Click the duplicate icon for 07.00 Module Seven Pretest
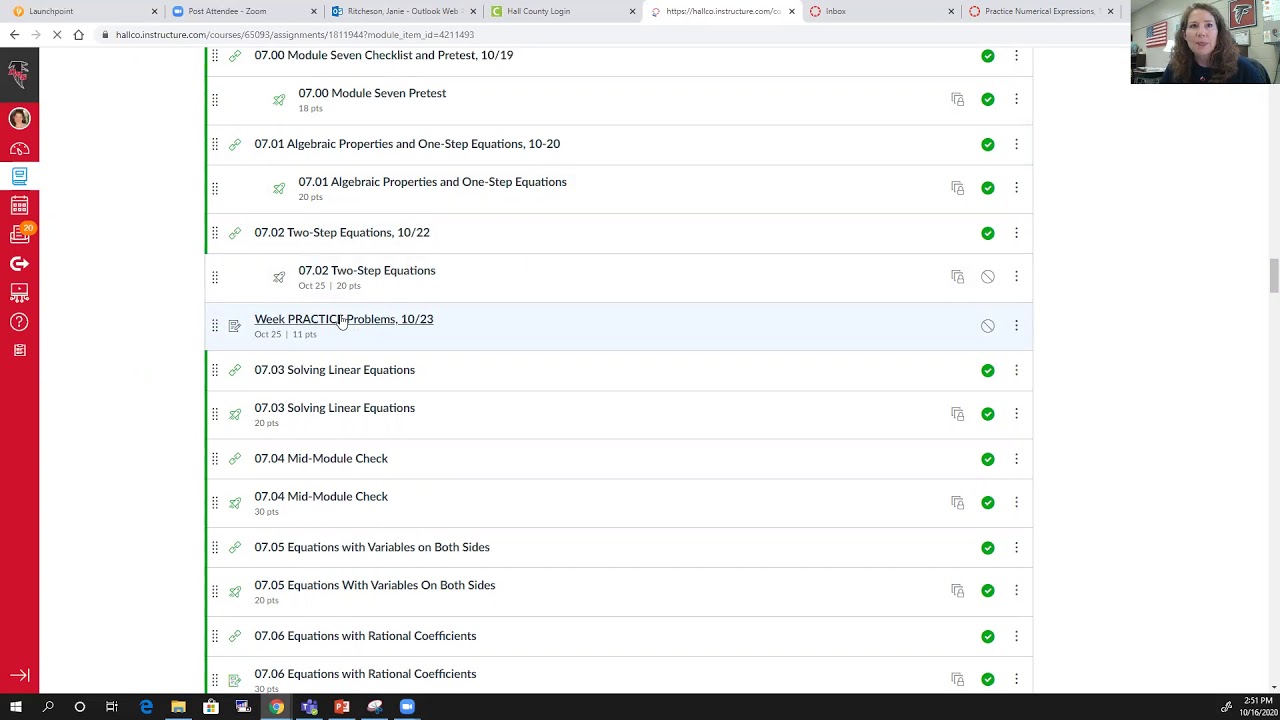1280x720 pixels. coord(957,99)
